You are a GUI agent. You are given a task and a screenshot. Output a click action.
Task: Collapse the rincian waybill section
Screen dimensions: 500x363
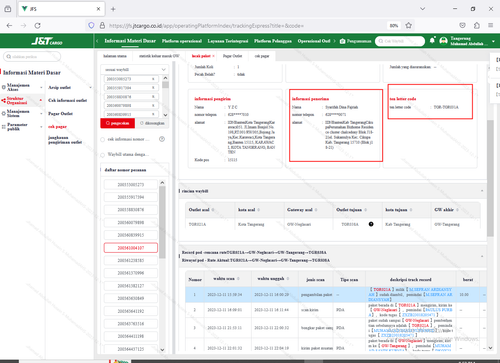click(482, 191)
